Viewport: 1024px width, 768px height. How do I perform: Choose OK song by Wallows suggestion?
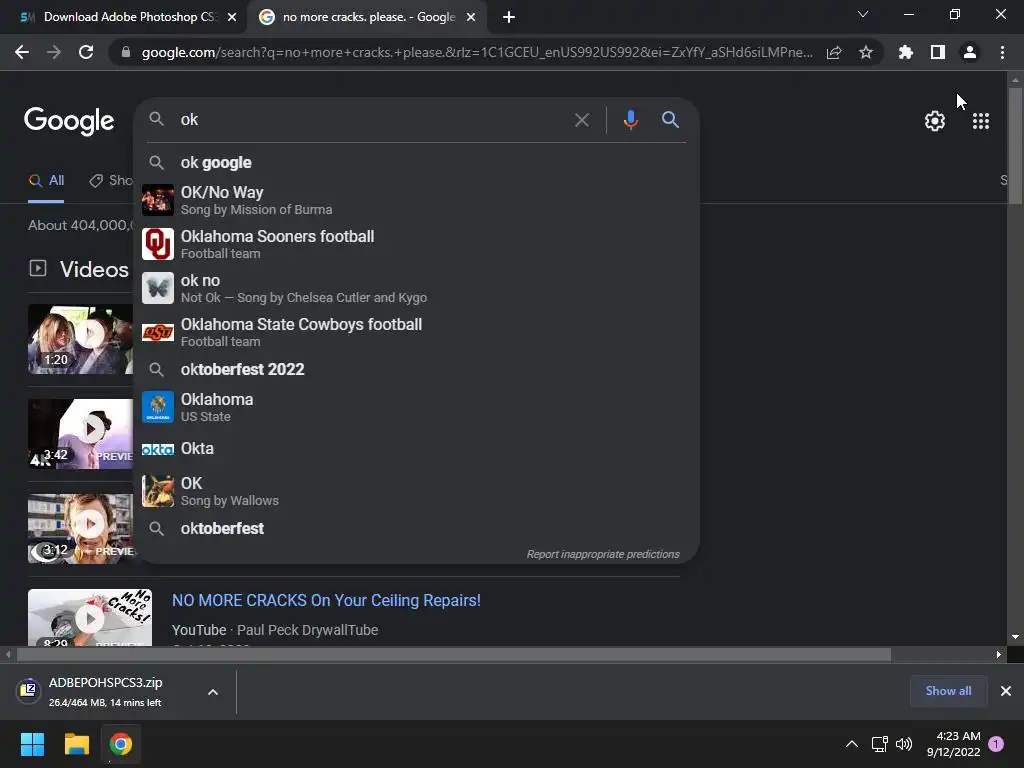pos(416,491)
